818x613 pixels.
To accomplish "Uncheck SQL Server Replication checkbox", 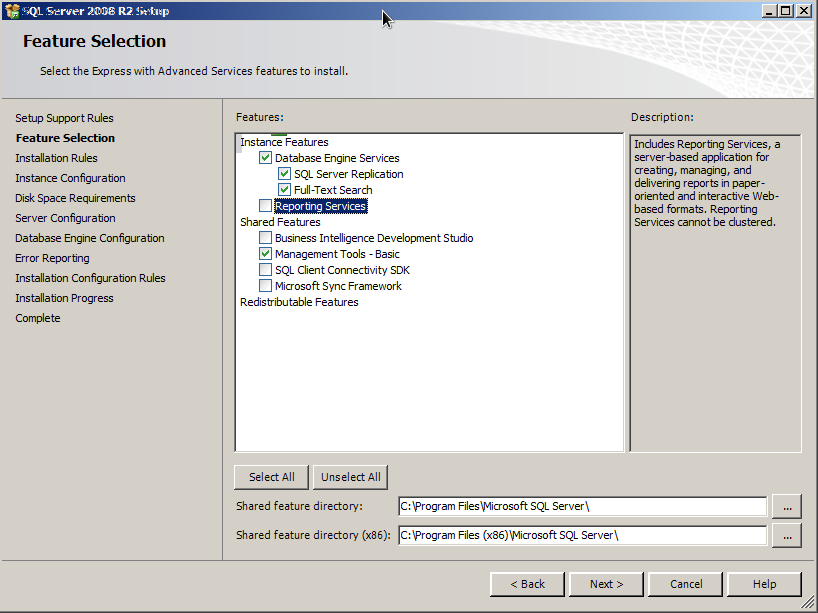I will (284, 174).
